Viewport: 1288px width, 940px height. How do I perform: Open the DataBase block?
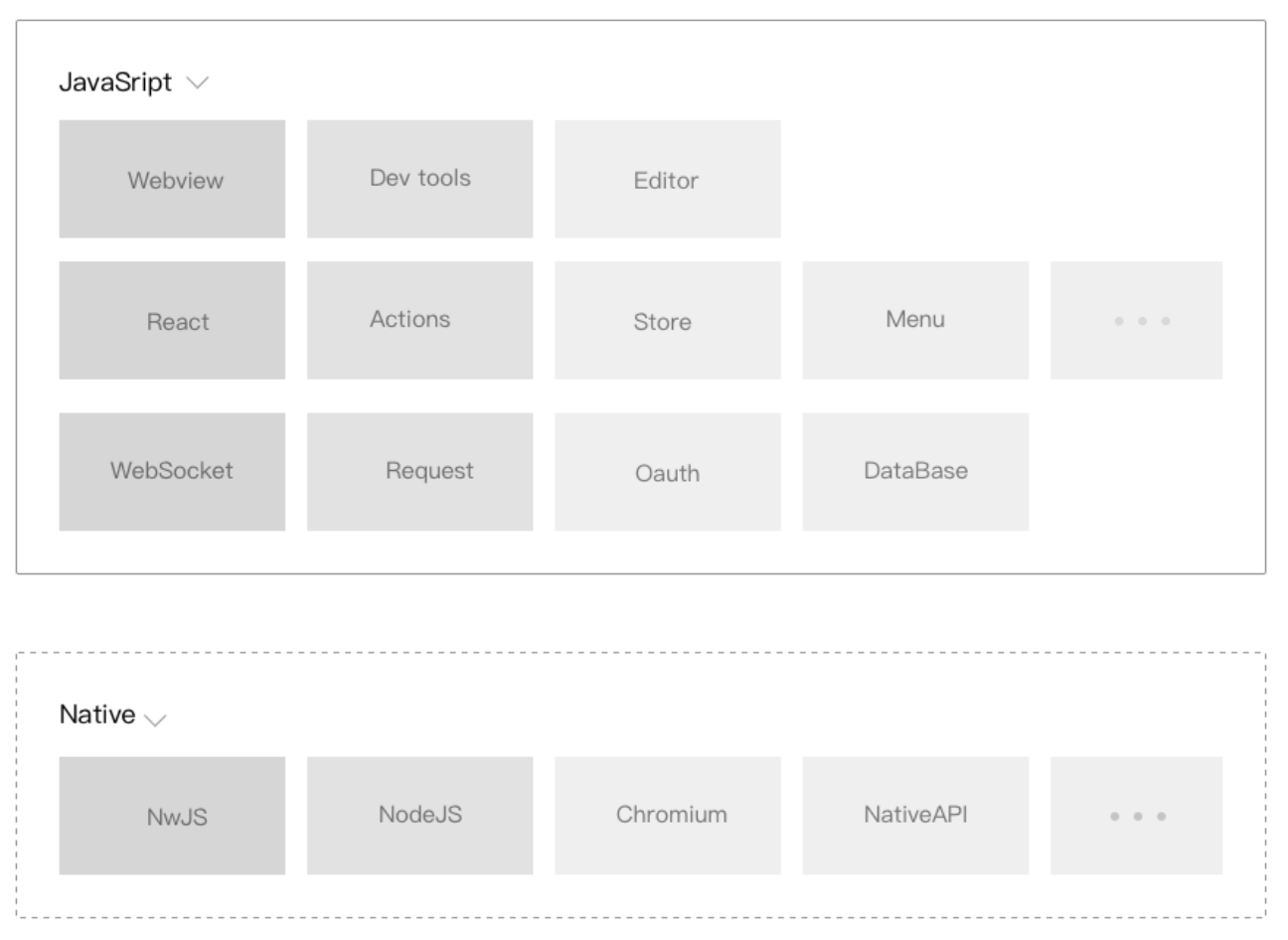915,472
